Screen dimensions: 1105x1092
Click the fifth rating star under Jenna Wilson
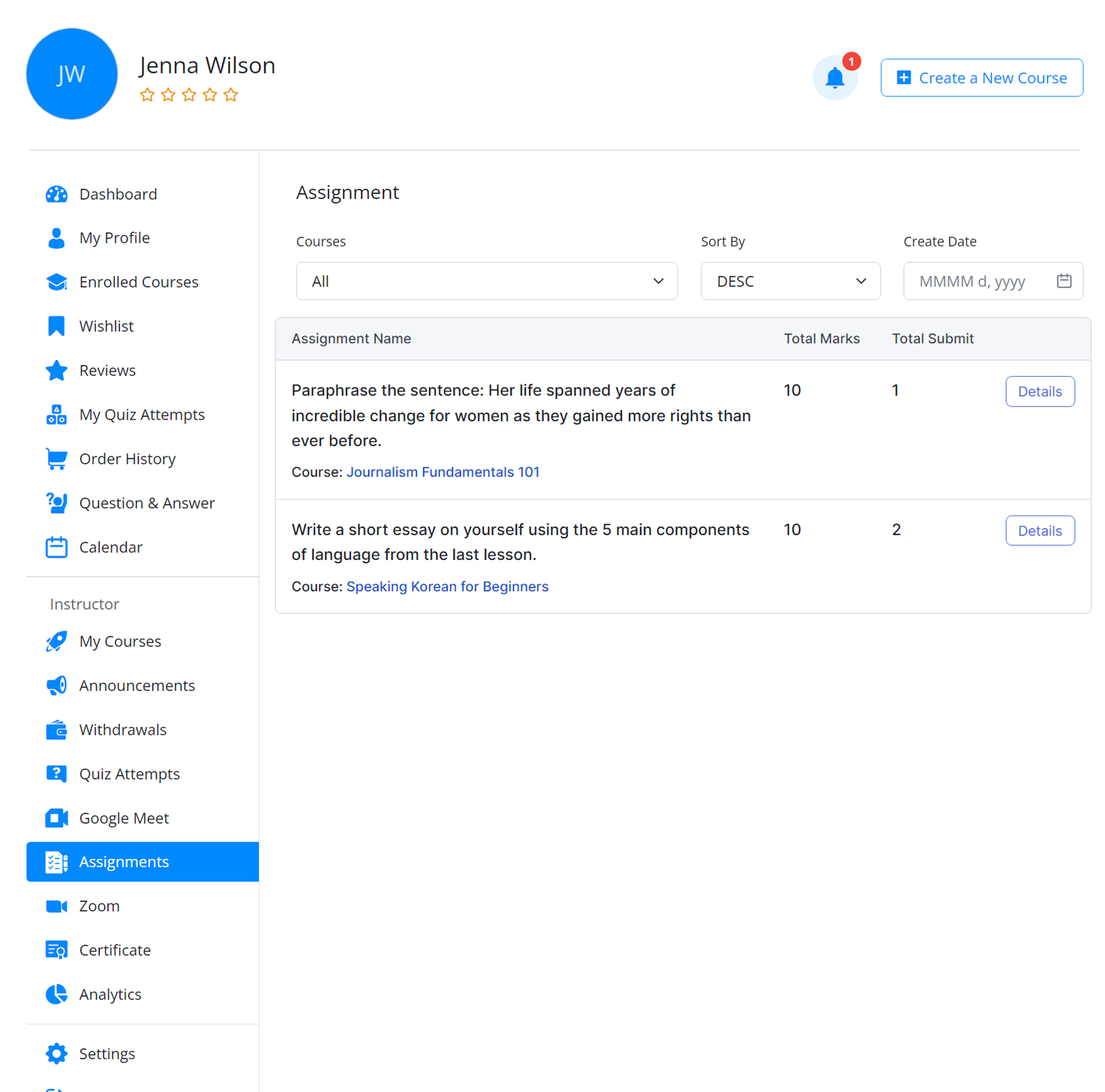[x=230, y=95]
